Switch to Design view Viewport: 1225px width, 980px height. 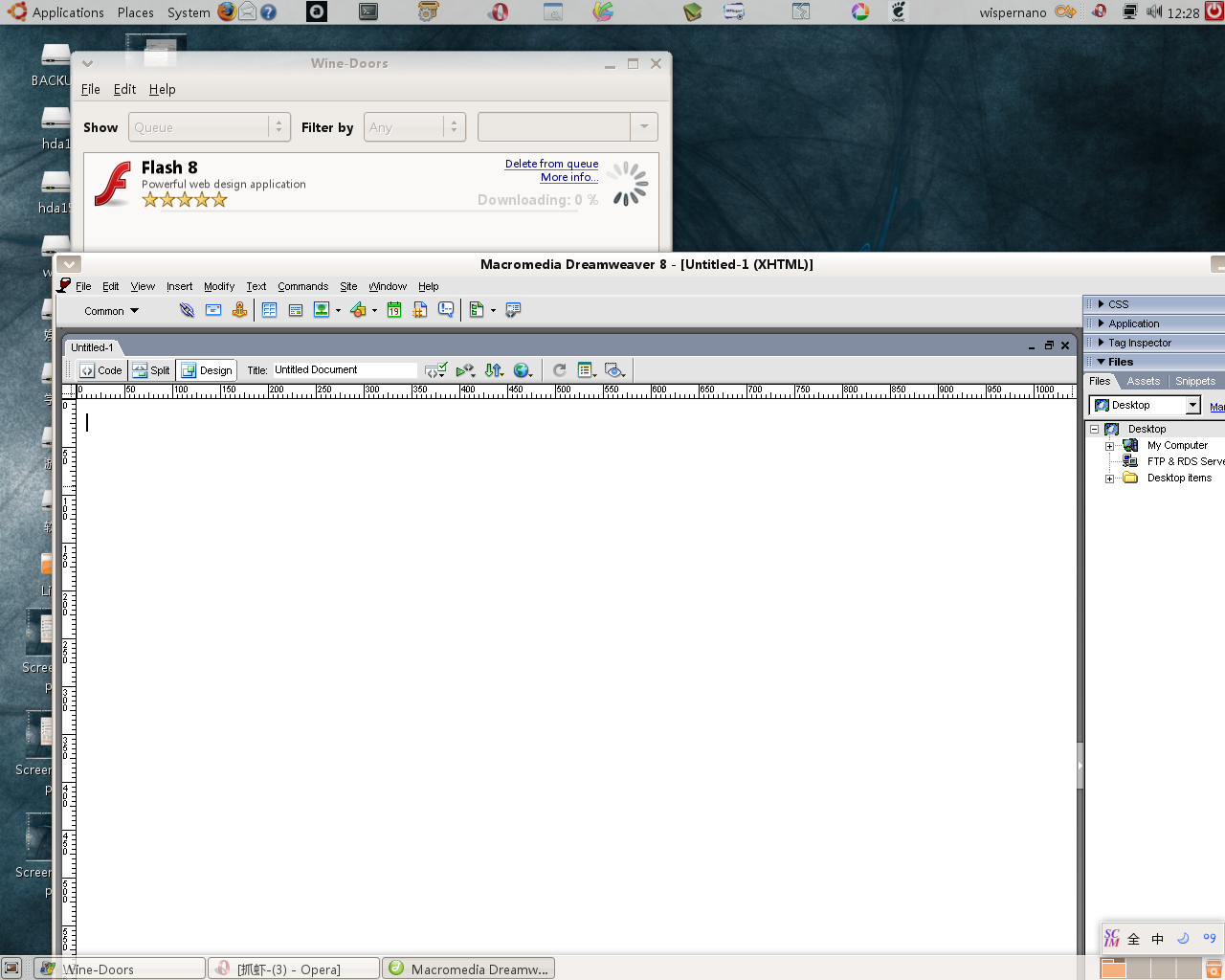[x=207, y=370]
